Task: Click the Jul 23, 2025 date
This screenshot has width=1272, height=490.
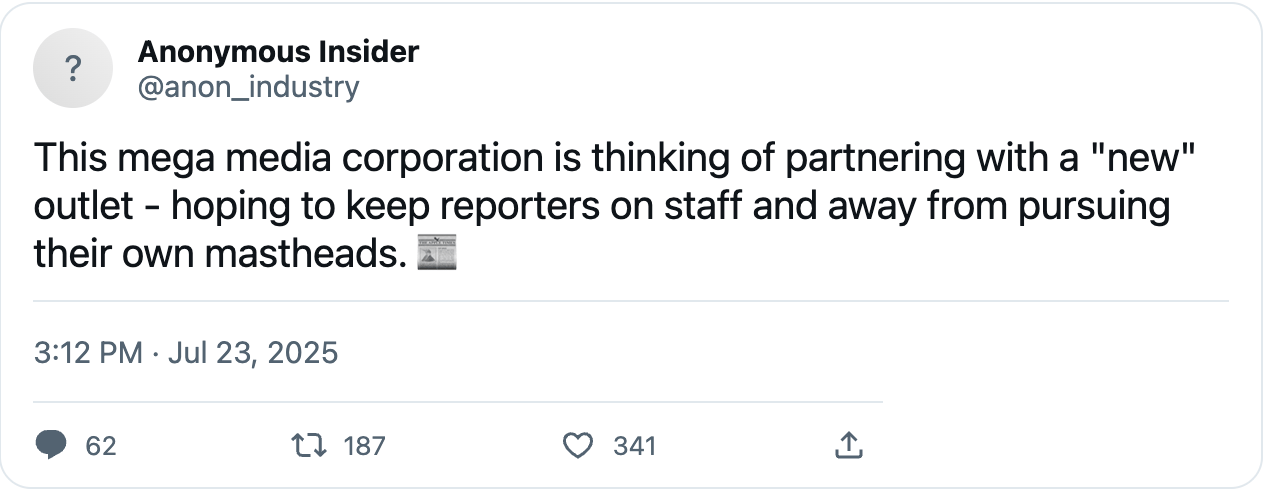Action: click(x=252, y=353)
